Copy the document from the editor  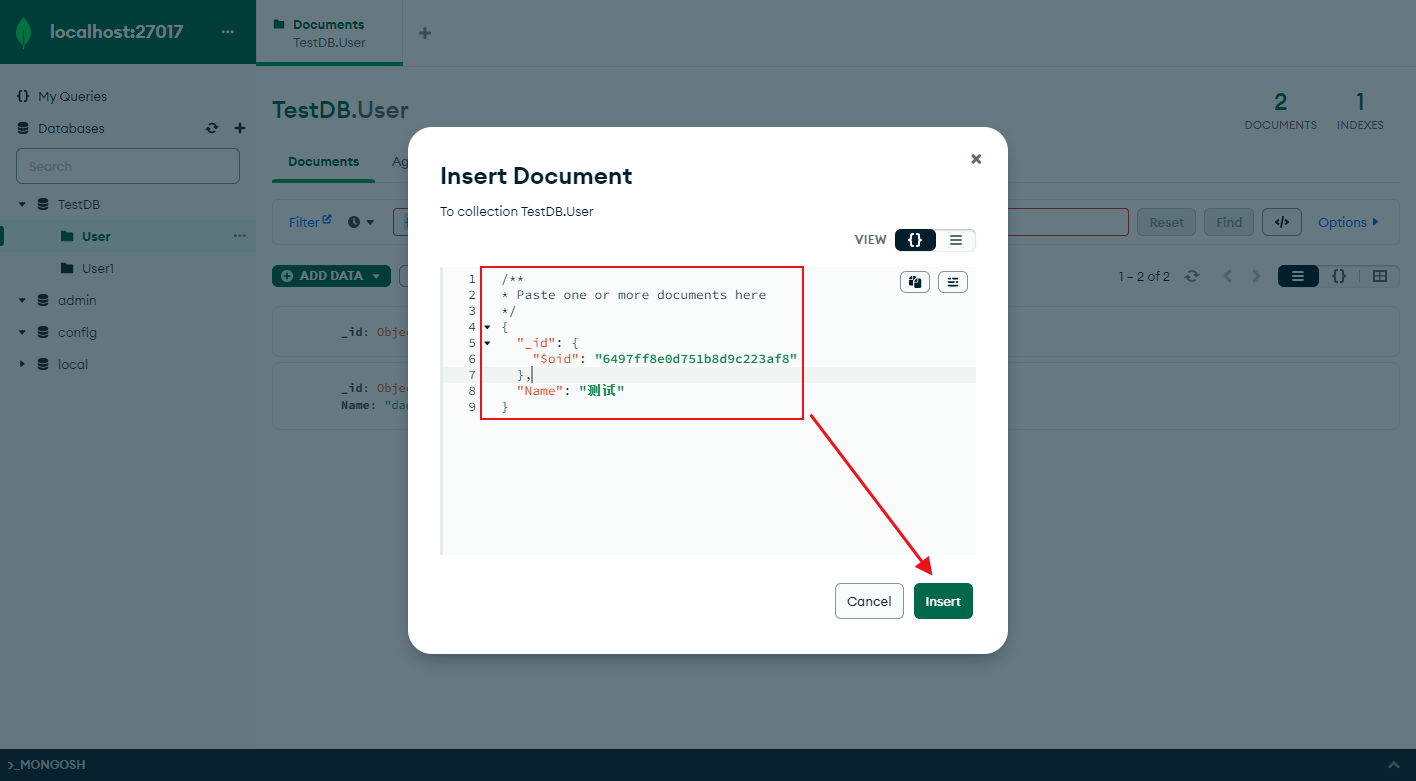[915, 282]
